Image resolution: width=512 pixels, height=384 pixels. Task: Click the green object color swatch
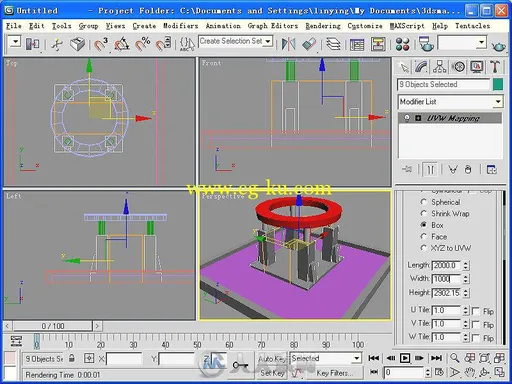498,84
